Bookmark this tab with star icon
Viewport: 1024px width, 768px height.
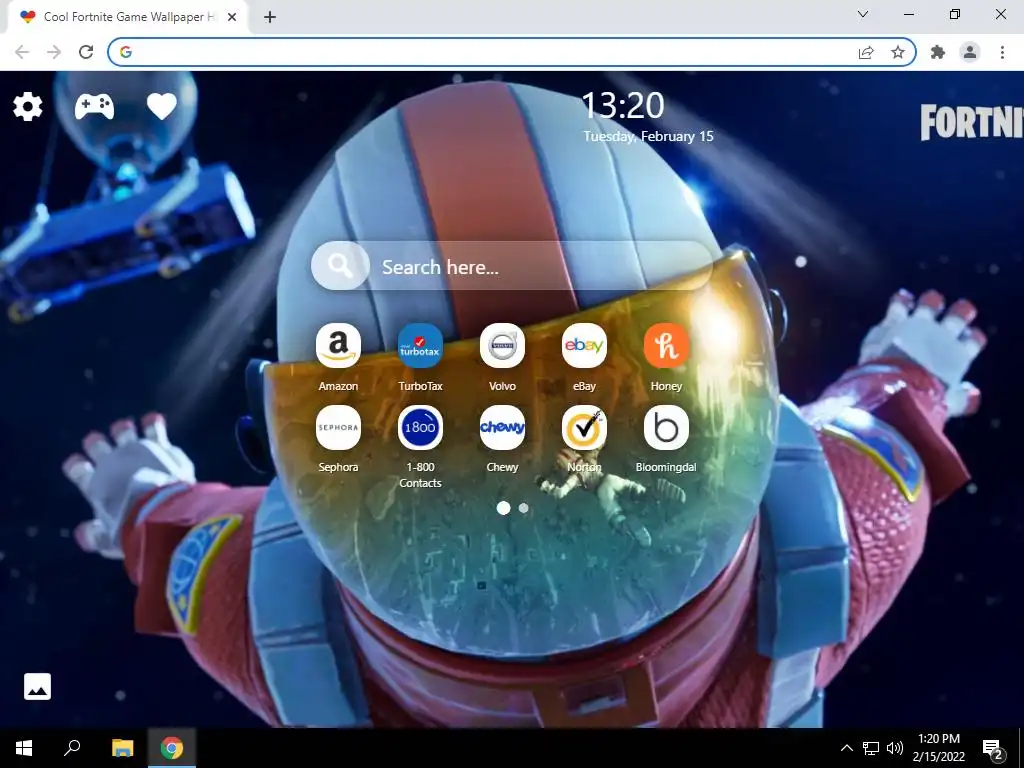coord(898,52)
